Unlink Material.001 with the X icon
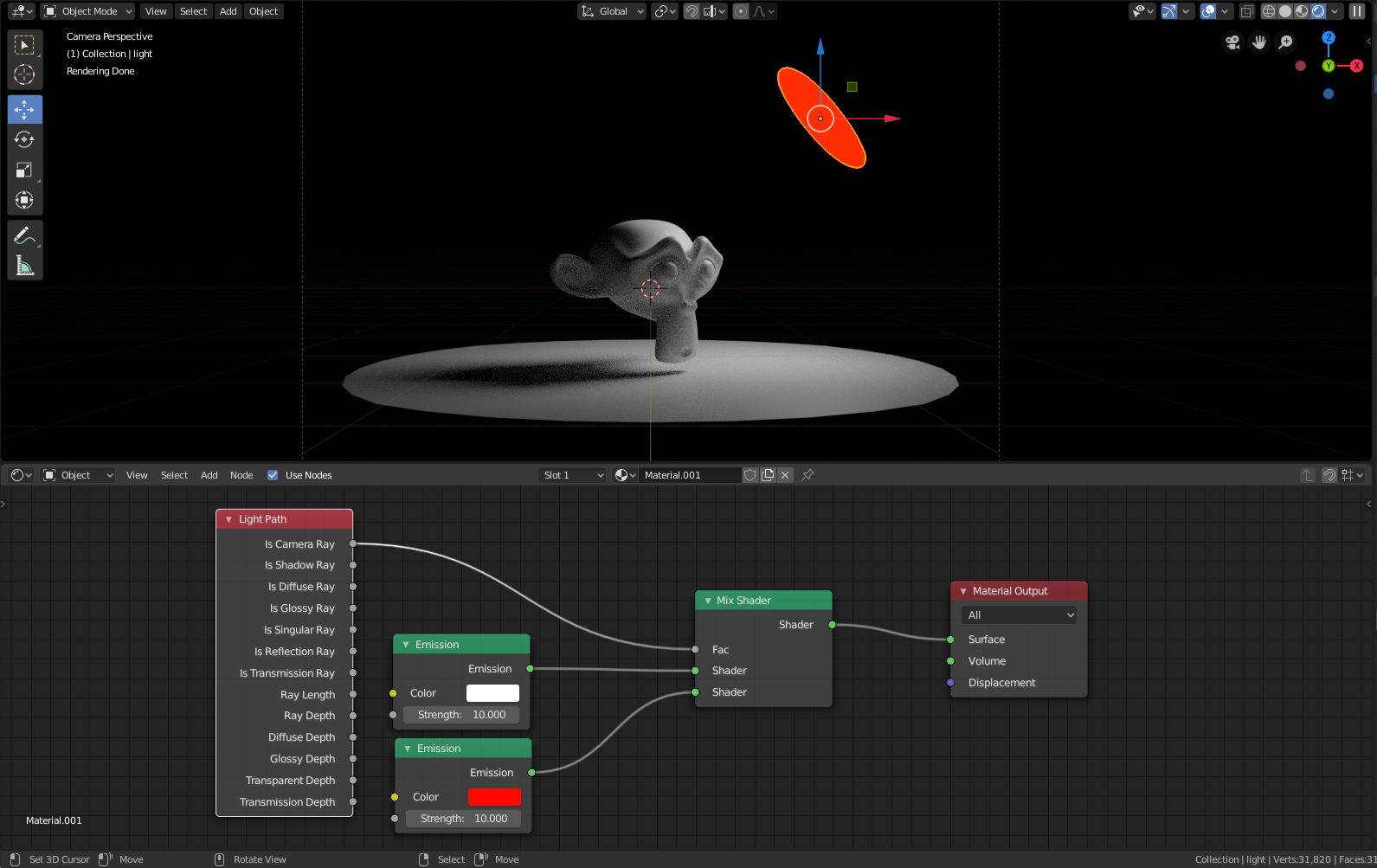 [x=785, y=475]
